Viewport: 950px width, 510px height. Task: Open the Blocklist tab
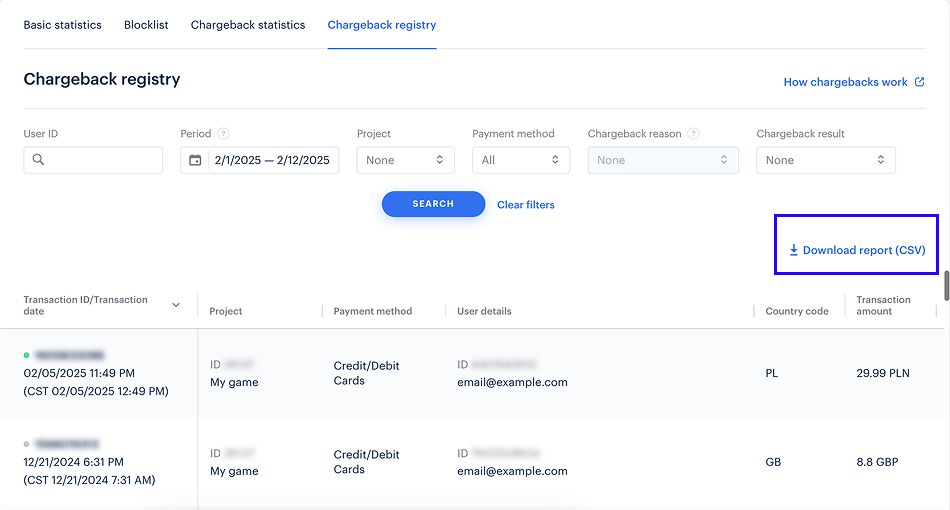pyautogui.click(x=146, y=25)
